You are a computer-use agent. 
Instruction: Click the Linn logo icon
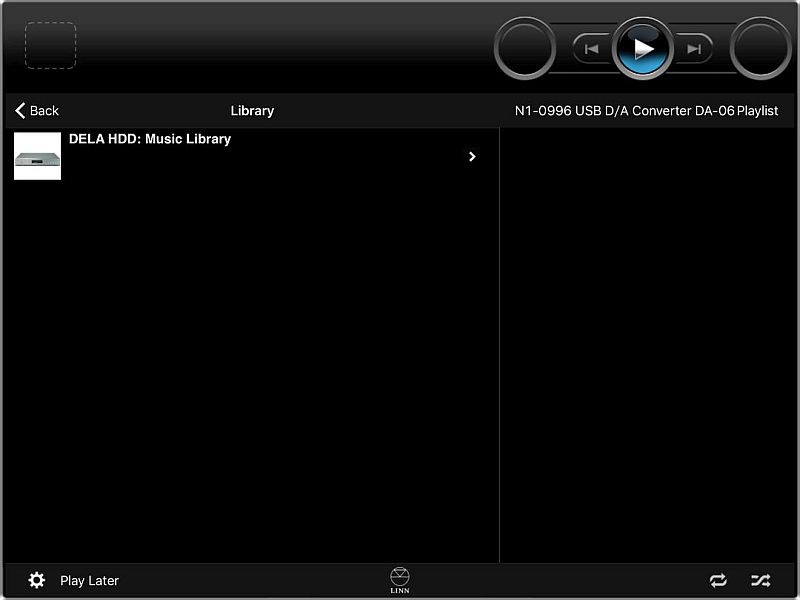[x=399, y=580]
